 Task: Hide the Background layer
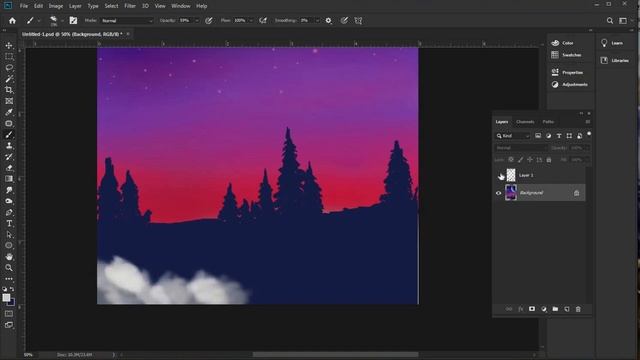pyautogui.click(x=498, y=193)
